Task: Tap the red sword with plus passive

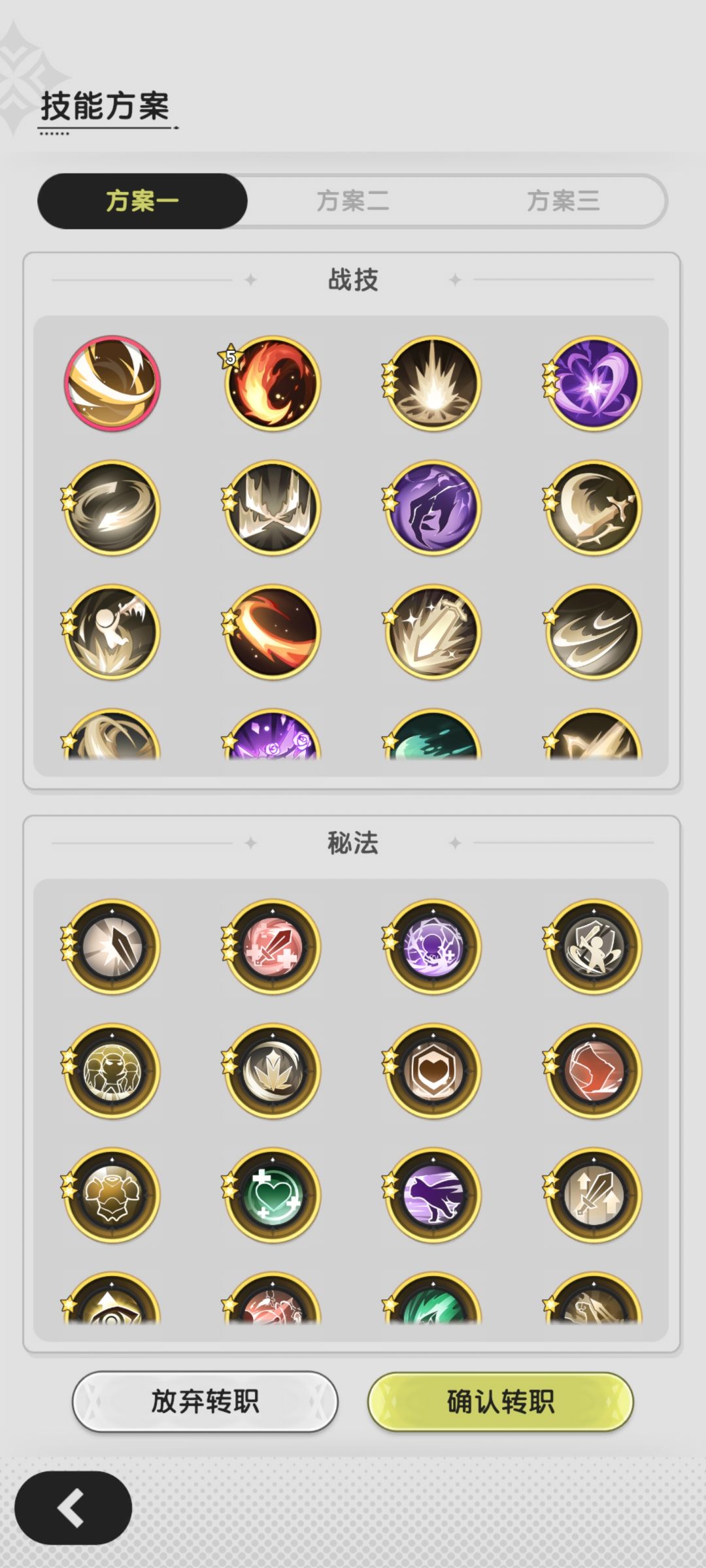Action: pyautogui.click(x=273, y=947)
